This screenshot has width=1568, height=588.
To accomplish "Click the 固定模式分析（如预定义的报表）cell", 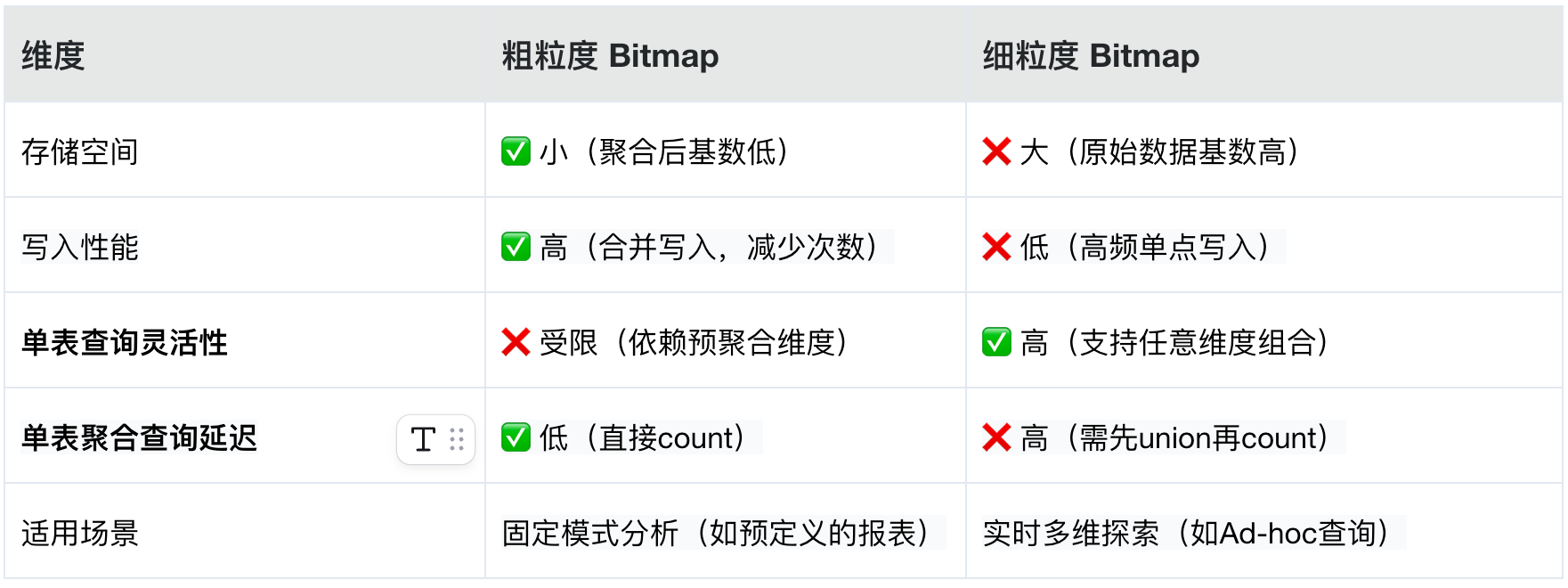I will pos(726,532).
